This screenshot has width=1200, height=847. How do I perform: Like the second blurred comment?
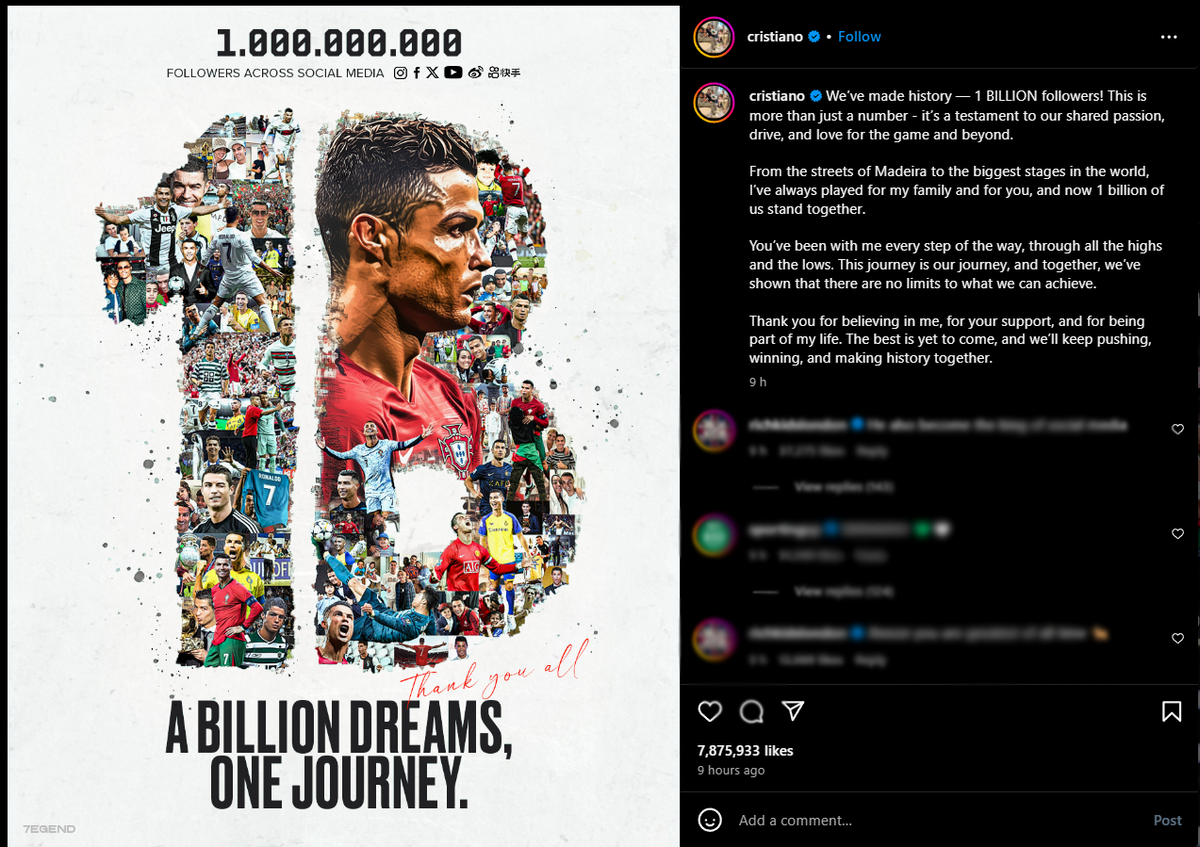(1177, 534)
